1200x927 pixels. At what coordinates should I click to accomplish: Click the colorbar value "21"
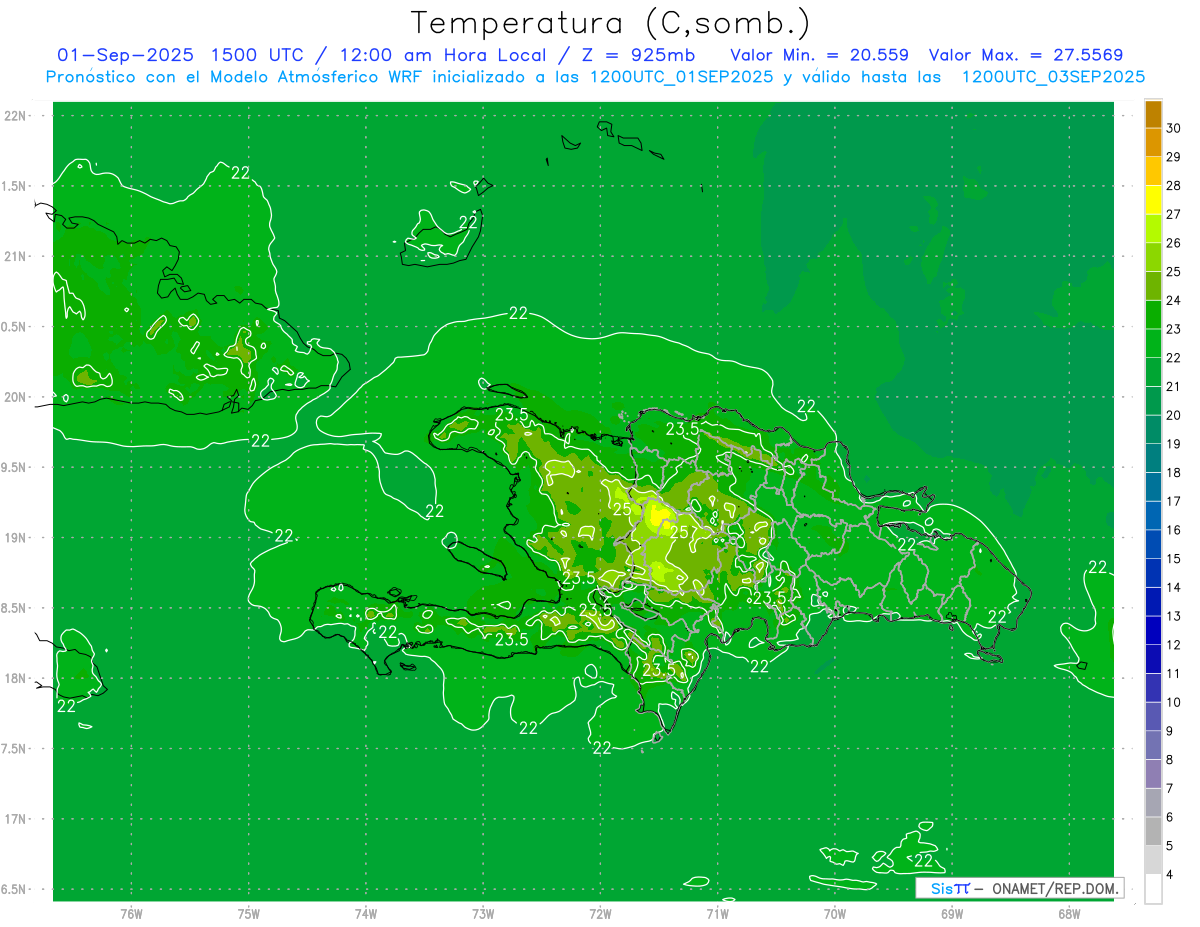(1173, 386)
